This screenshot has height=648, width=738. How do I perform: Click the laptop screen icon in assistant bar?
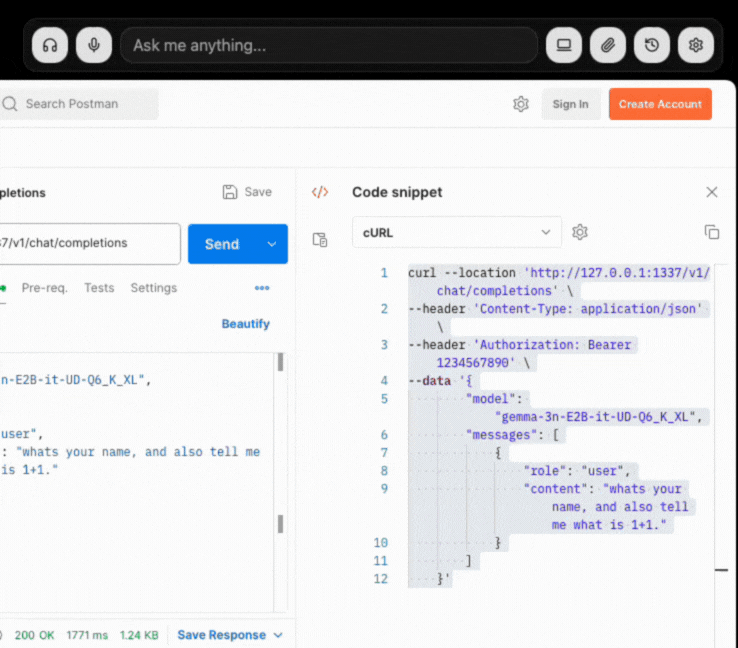click(563, 45)
